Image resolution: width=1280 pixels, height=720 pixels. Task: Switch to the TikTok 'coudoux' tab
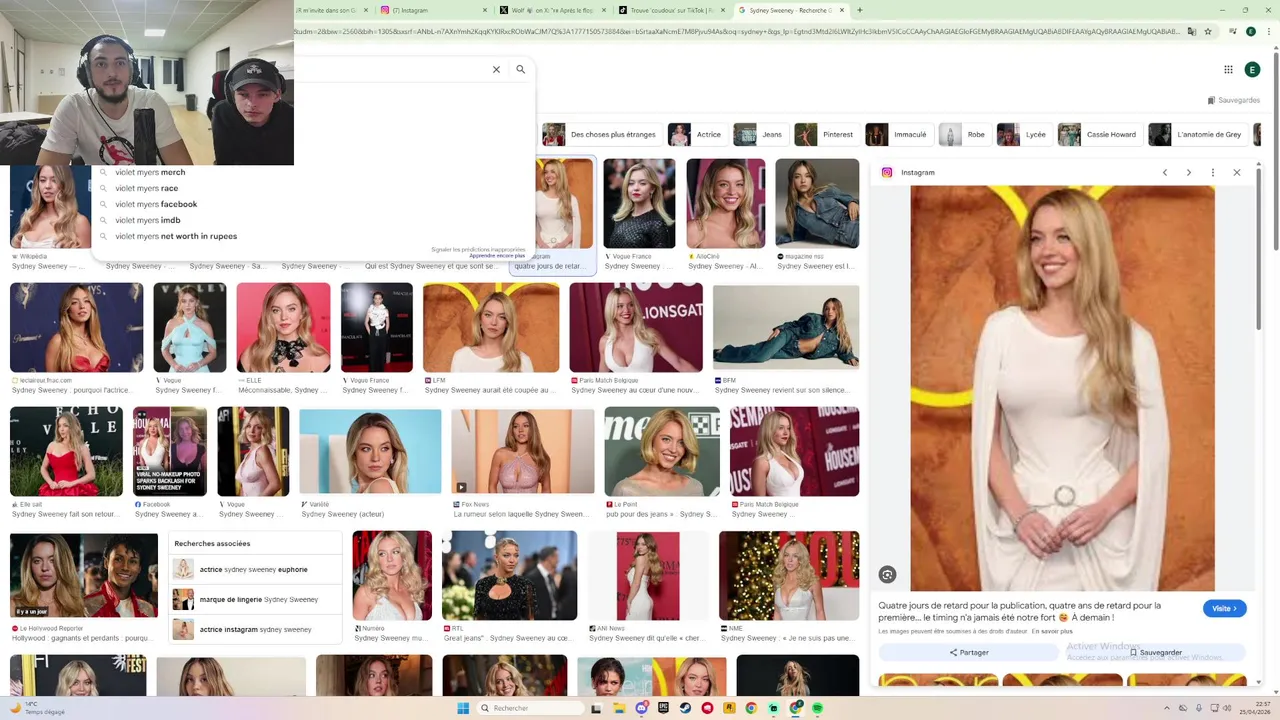click(672, 10)
